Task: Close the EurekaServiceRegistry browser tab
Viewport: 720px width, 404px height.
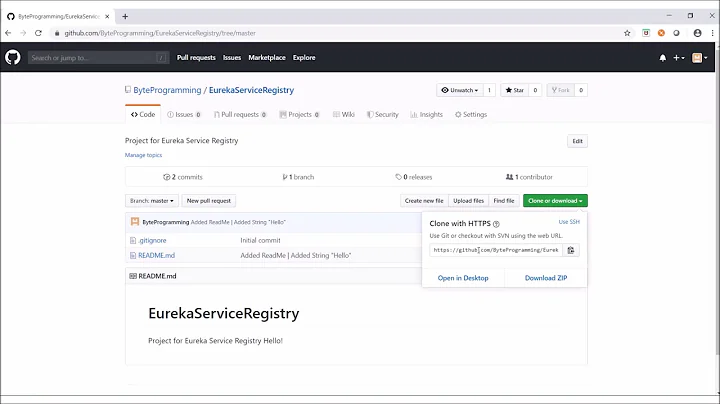Action: coord(107,17)
